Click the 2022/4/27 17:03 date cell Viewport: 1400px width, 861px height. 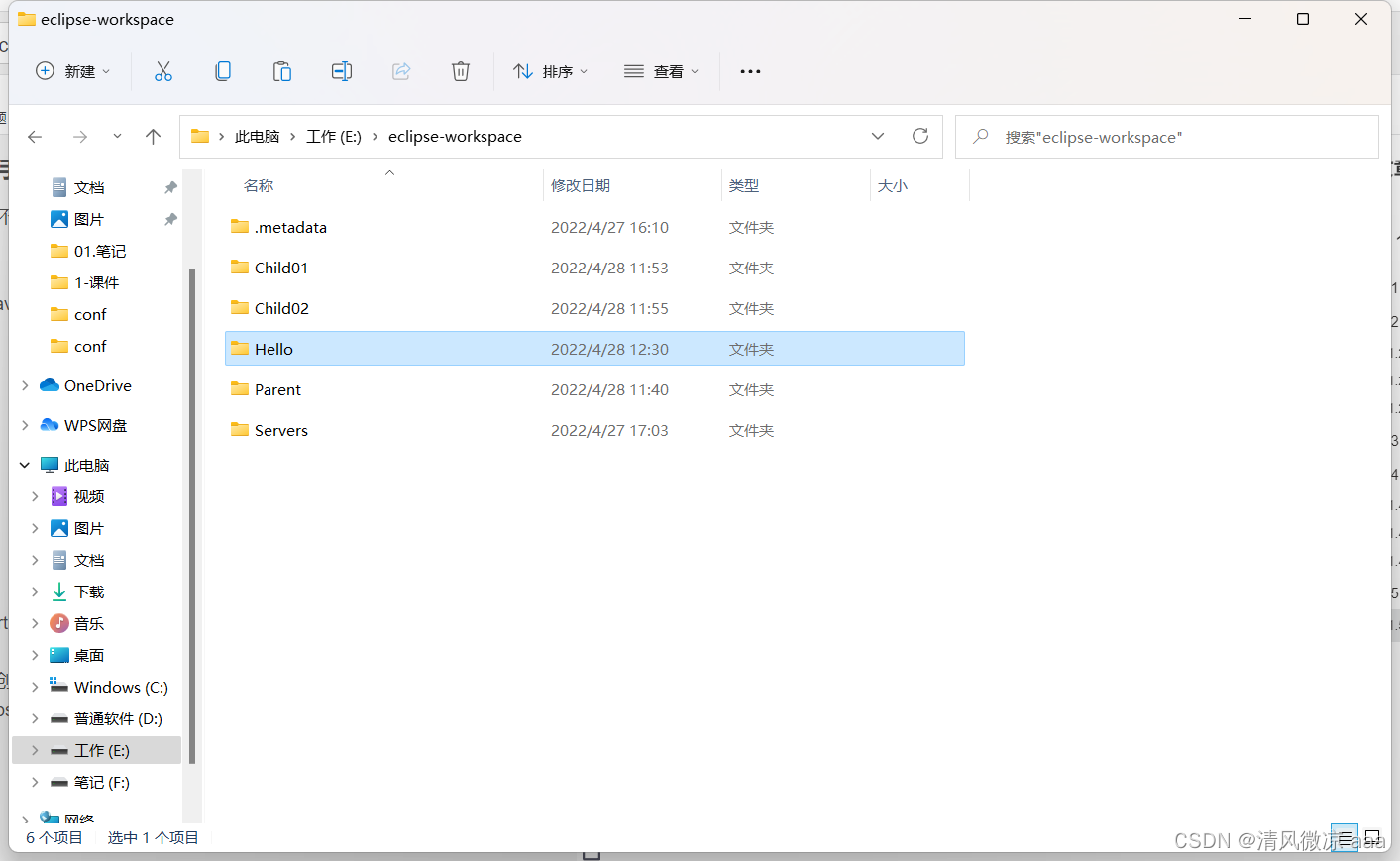tap(609, 430)
